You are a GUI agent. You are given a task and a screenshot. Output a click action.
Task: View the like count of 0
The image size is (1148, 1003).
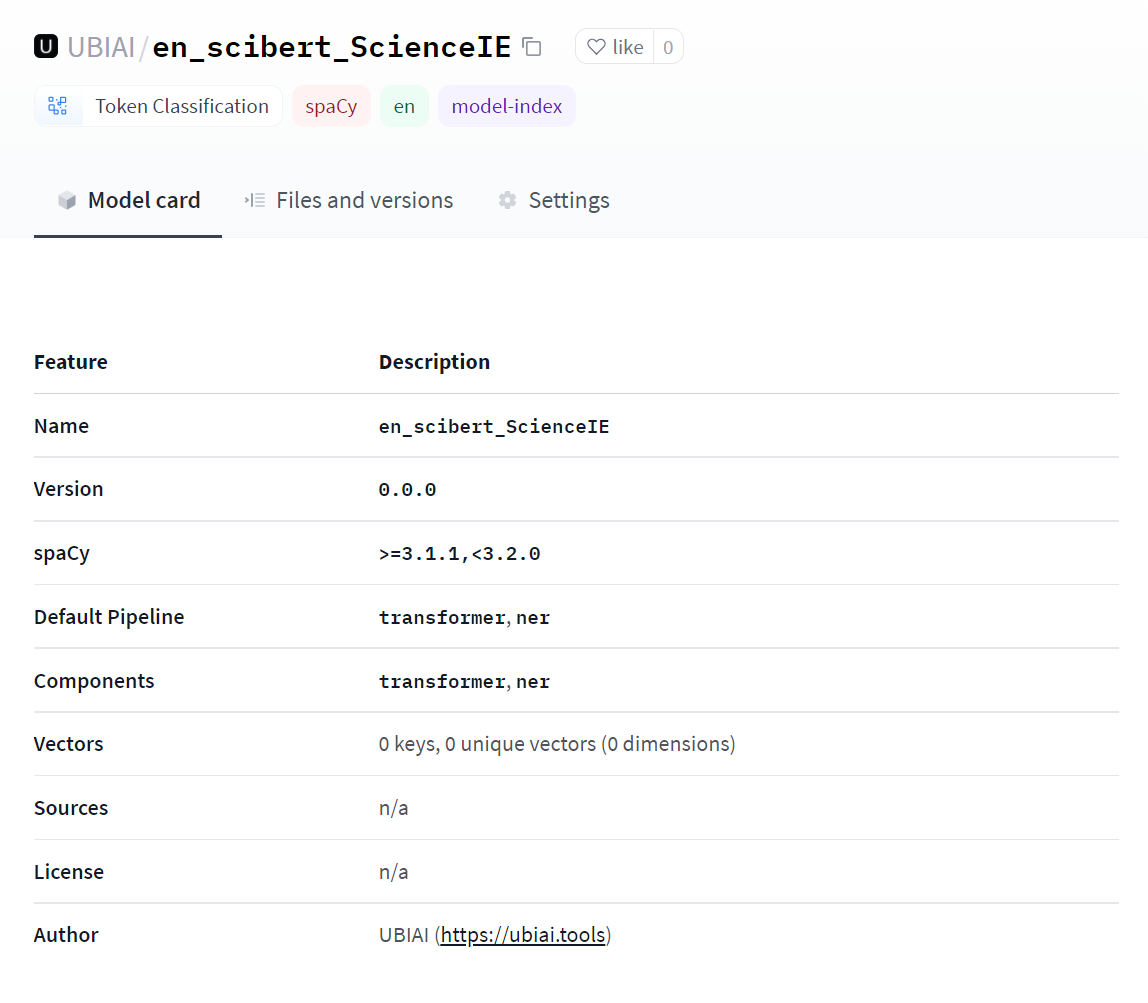pyautogui.click(x=668, y=47)
